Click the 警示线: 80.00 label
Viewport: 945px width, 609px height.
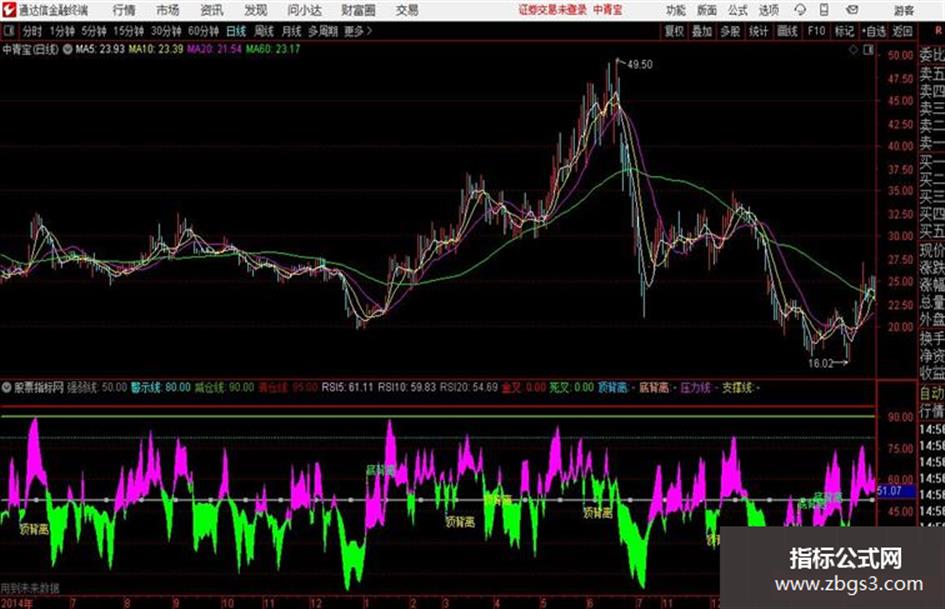coord(160,387)
